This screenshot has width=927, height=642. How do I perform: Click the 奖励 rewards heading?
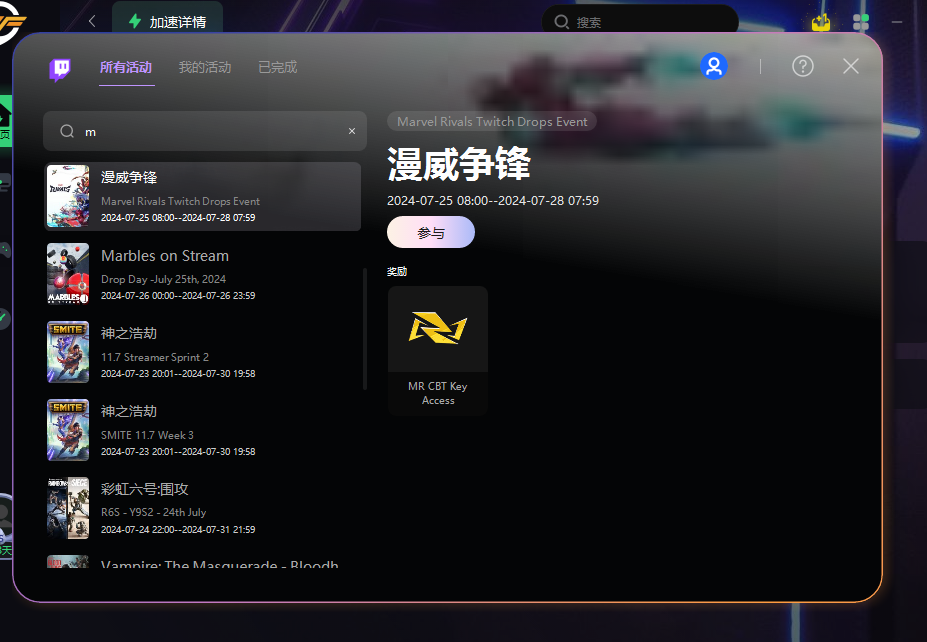[x=397, y=271]
